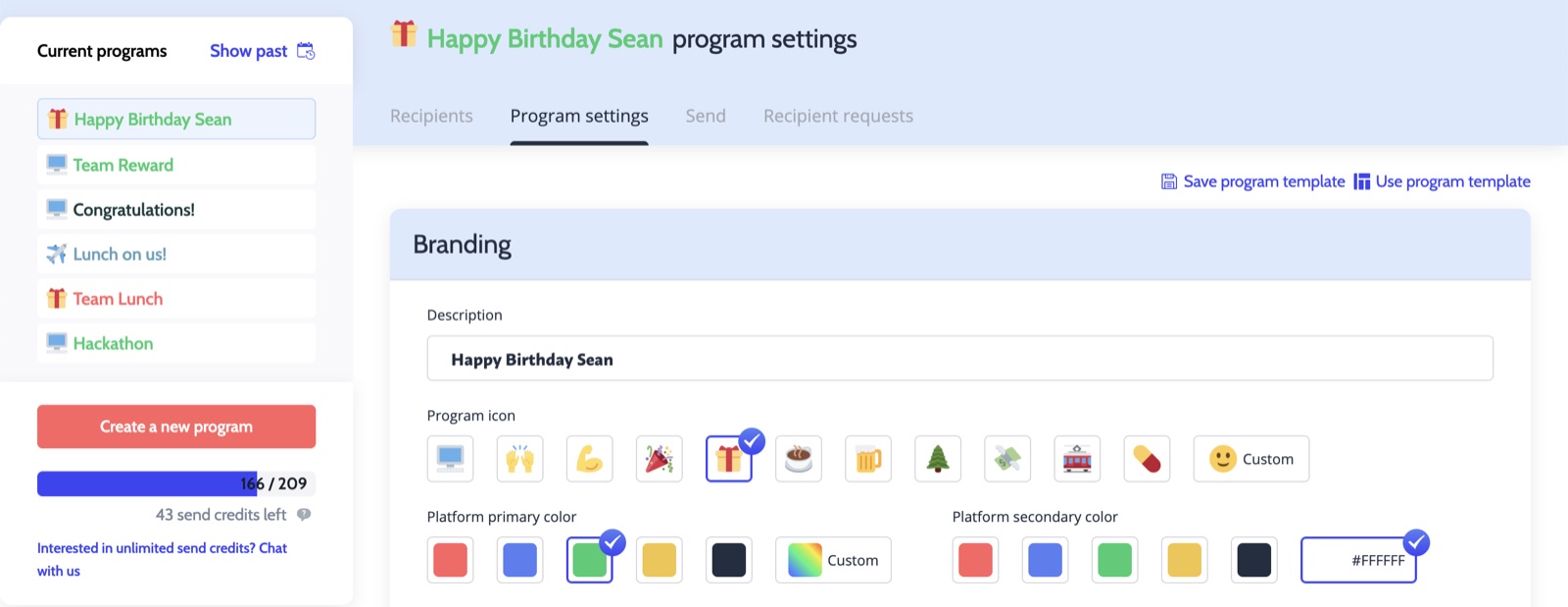The height and width of the screenshot is (607, 1568).
Task: Open the Congratulations! program
Action: [x=176, y=210]
